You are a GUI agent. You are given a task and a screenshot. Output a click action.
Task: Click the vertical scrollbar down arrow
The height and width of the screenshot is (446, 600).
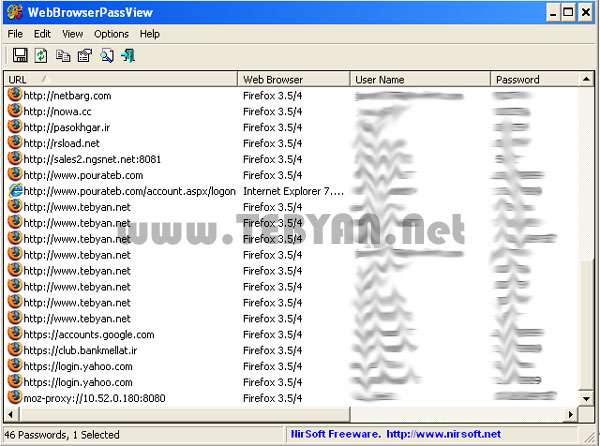pyautogui.click(x=586, y=399)
